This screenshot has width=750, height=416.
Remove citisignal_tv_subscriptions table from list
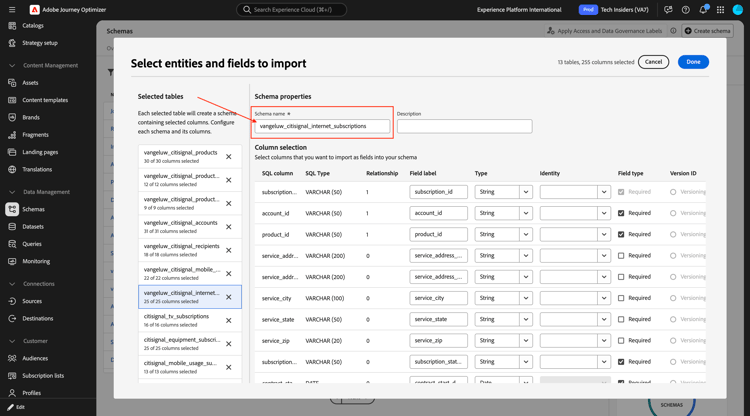point(228,320)
